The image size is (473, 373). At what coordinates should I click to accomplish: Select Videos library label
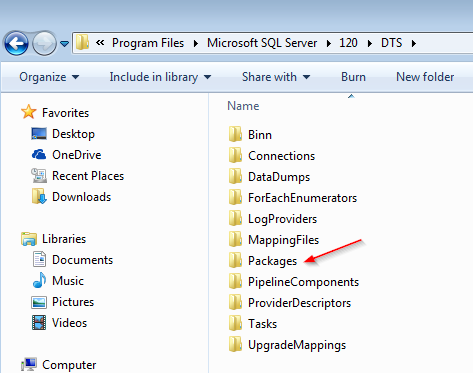pyautogui.click(x=70, y=323)
